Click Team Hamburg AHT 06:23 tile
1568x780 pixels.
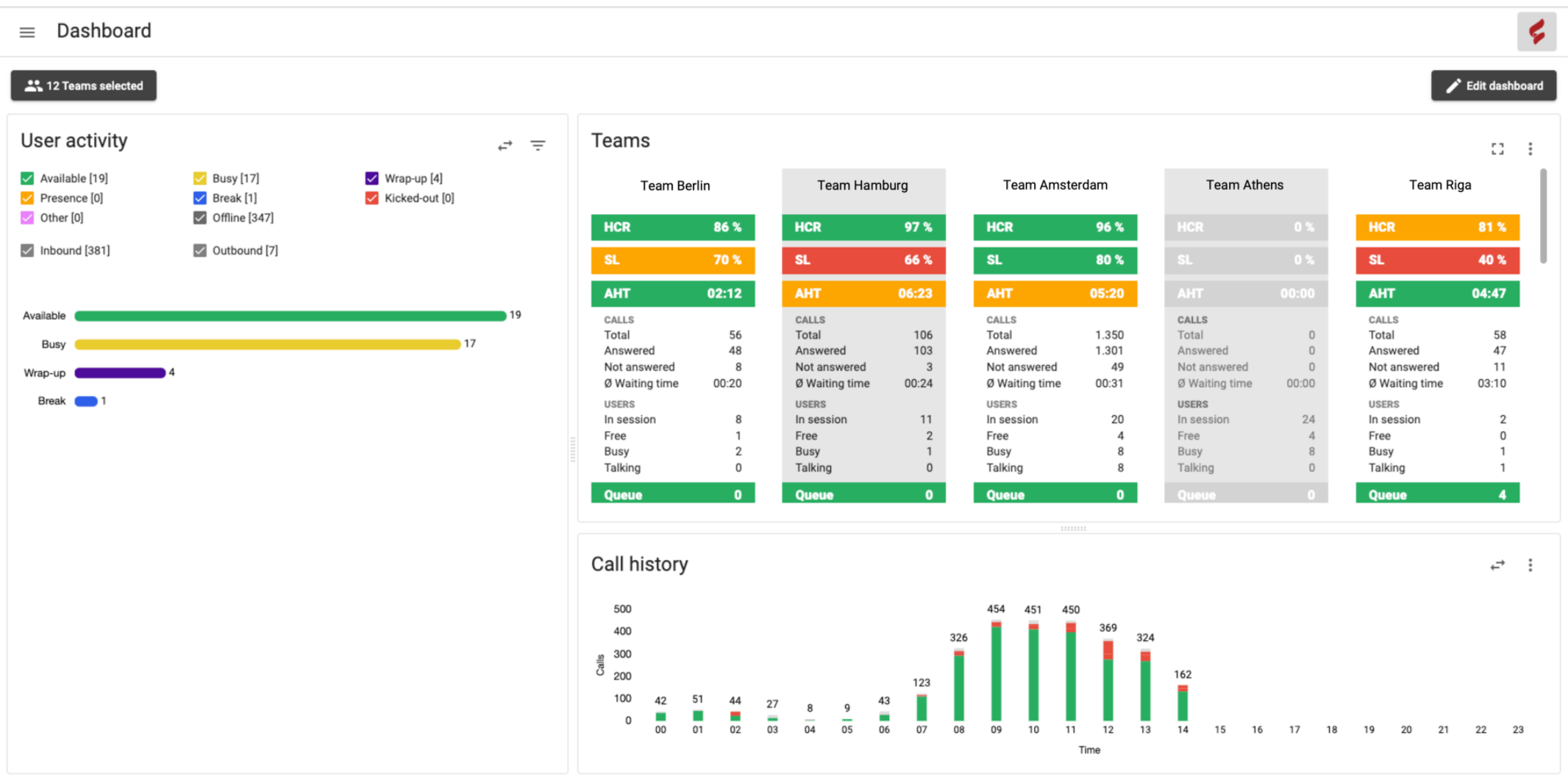tap(863, 294)
